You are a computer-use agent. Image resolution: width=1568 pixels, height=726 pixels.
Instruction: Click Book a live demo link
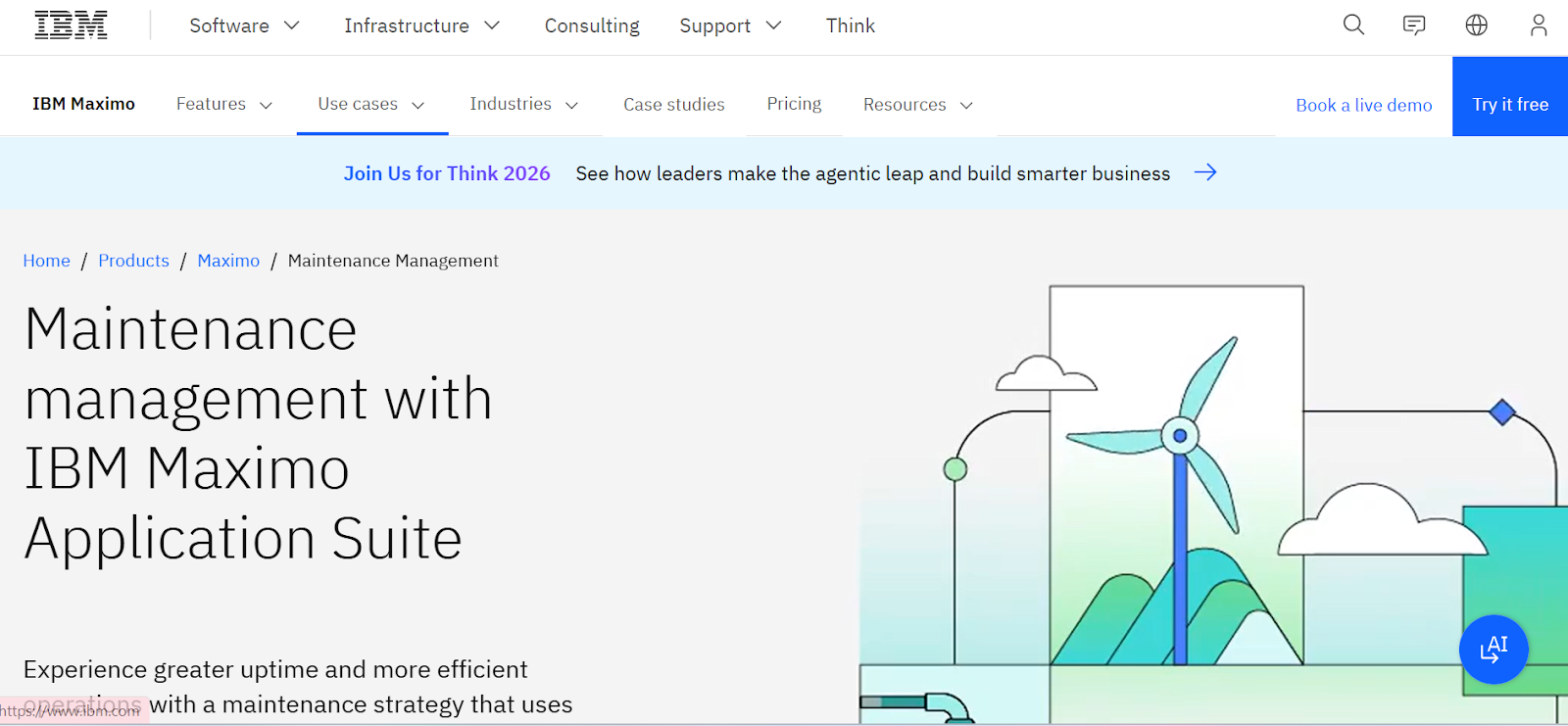click(x=1363, y=105)
